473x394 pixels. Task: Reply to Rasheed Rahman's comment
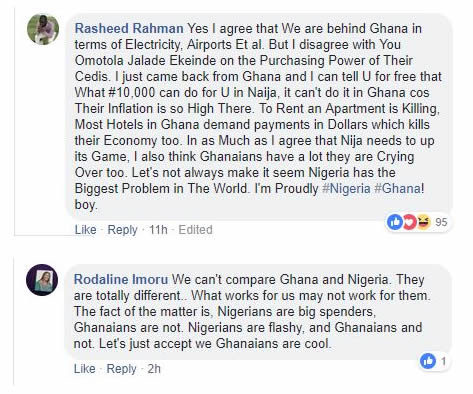(x=122, y=230)
